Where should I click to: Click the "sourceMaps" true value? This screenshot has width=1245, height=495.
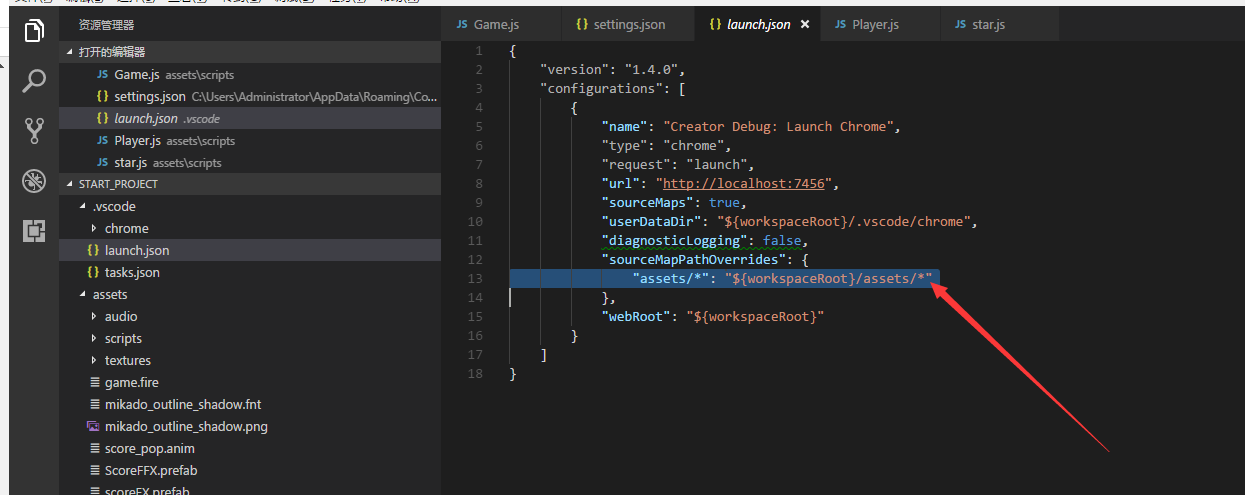[x=724, y=203]
